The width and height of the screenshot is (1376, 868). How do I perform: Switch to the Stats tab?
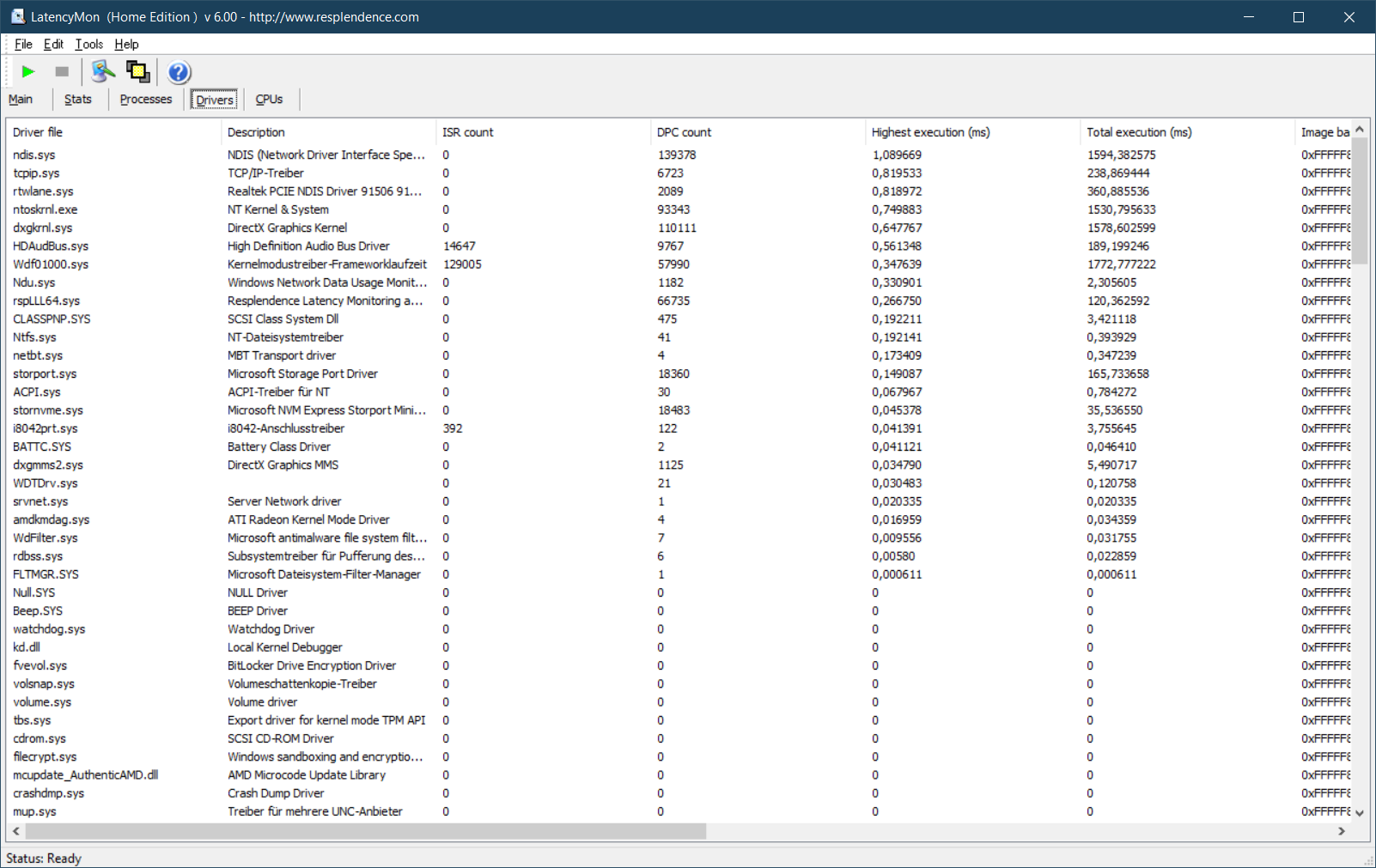[78, 100]
